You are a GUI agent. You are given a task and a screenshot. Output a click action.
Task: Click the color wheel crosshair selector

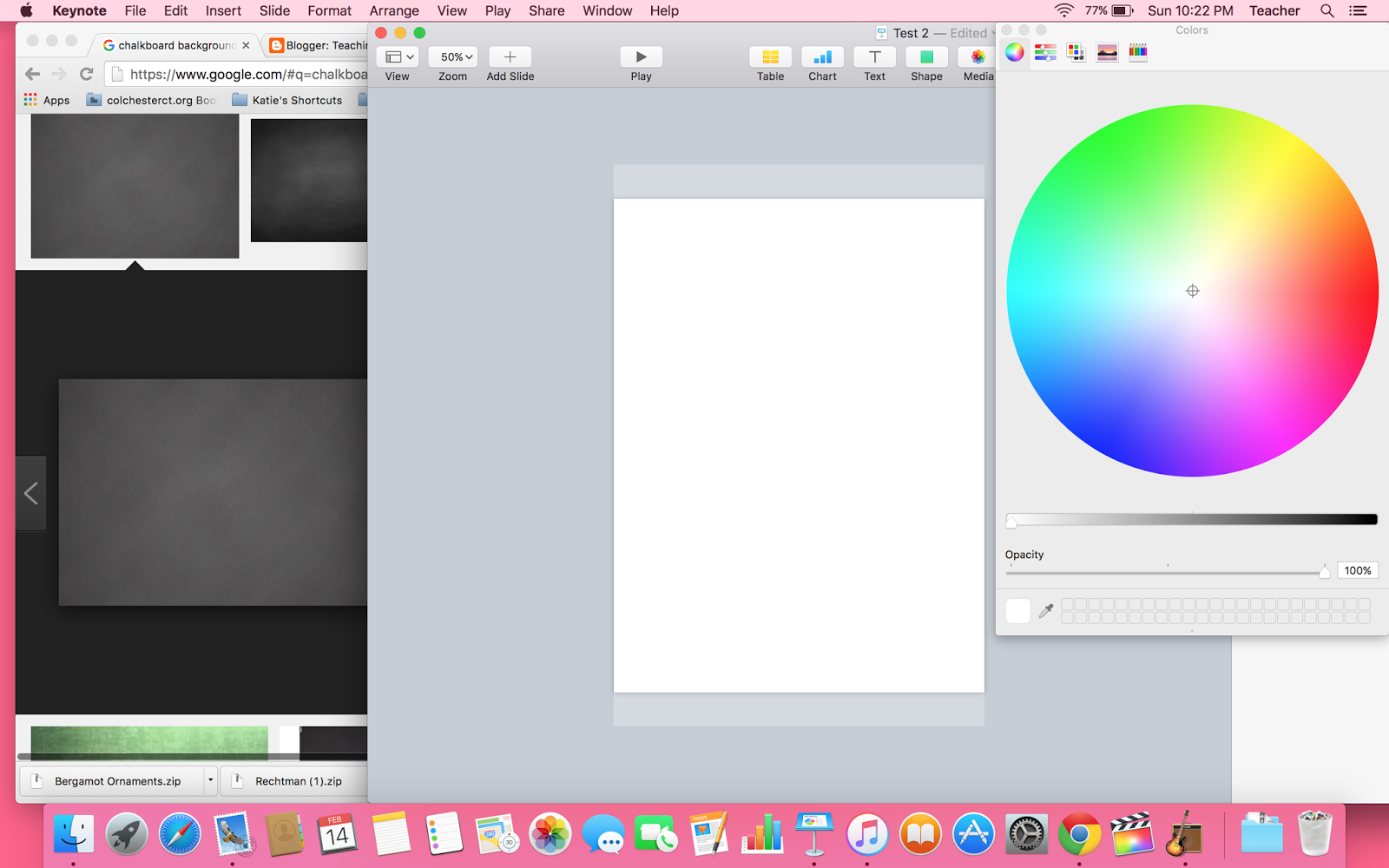[x=1193, y=291]
